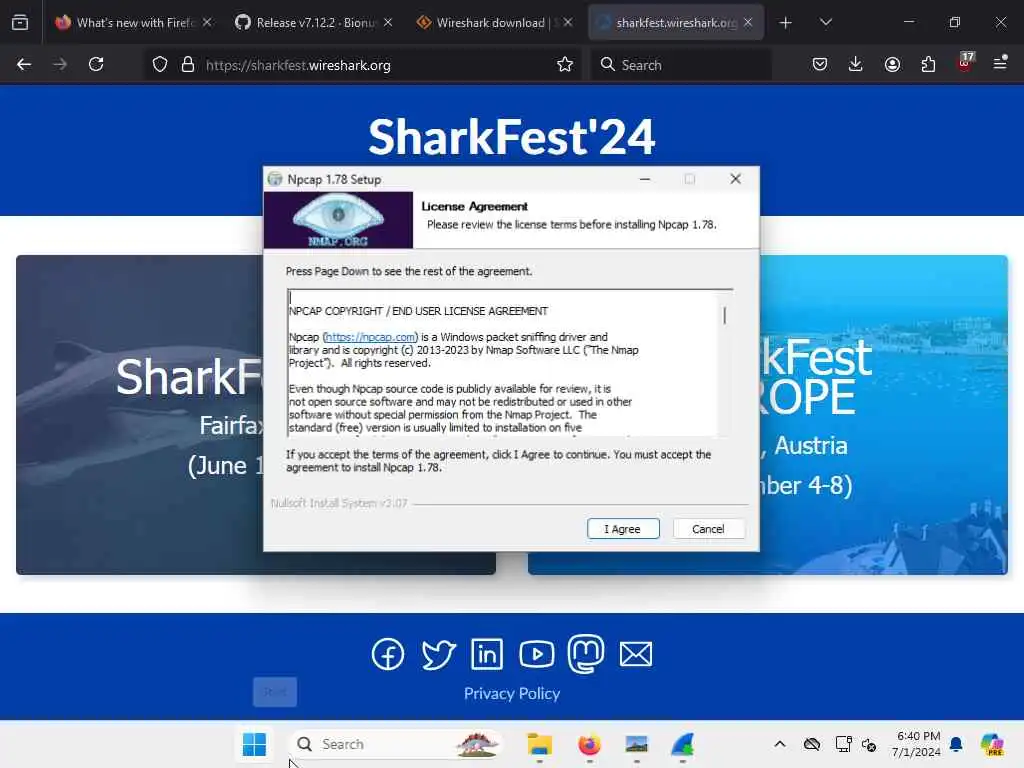The height and width of the screenshot is (768, 1024).
Task: Open the picture app taskbar icon
Action: [636, 744]
